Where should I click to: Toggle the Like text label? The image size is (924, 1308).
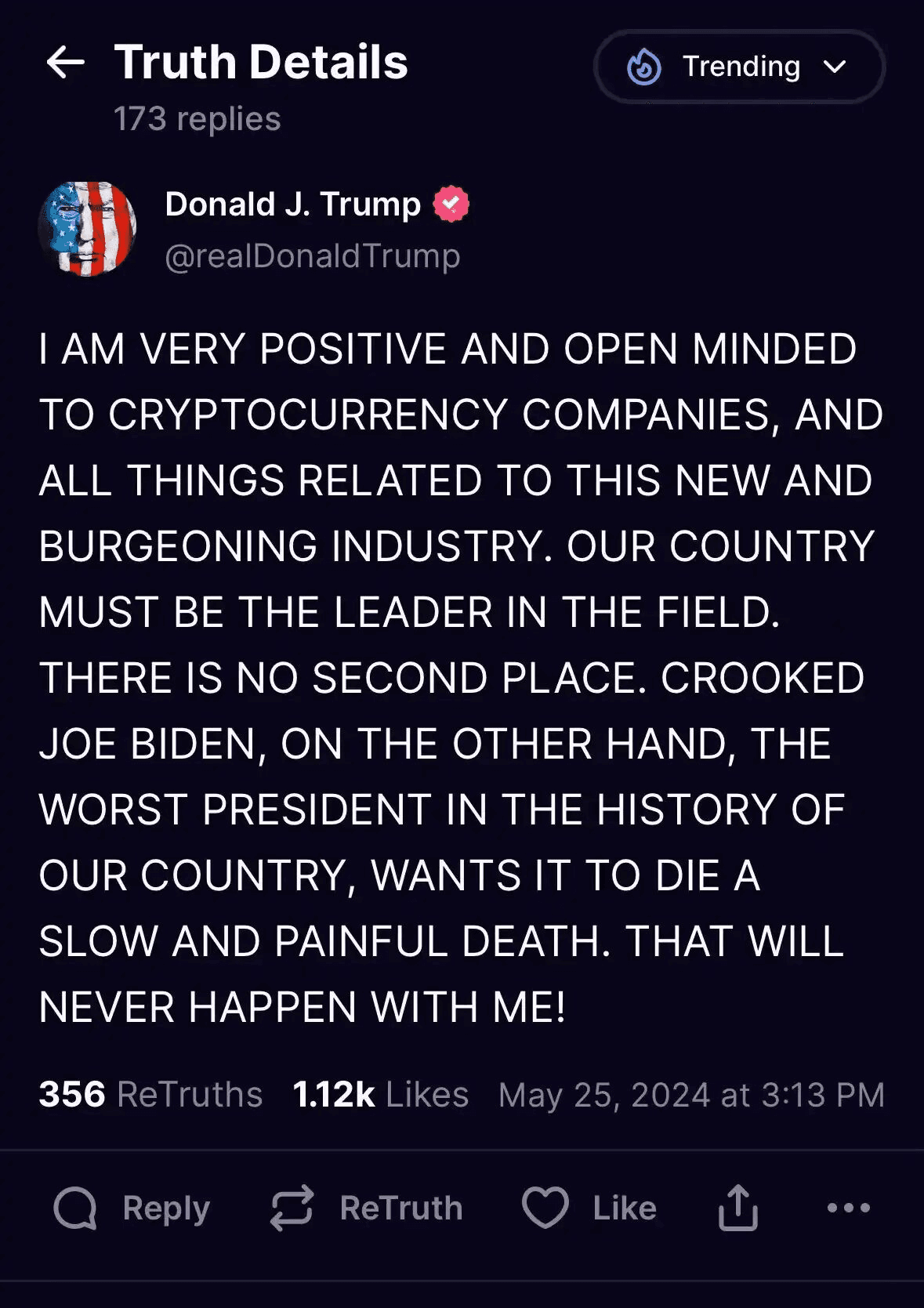625,1208
